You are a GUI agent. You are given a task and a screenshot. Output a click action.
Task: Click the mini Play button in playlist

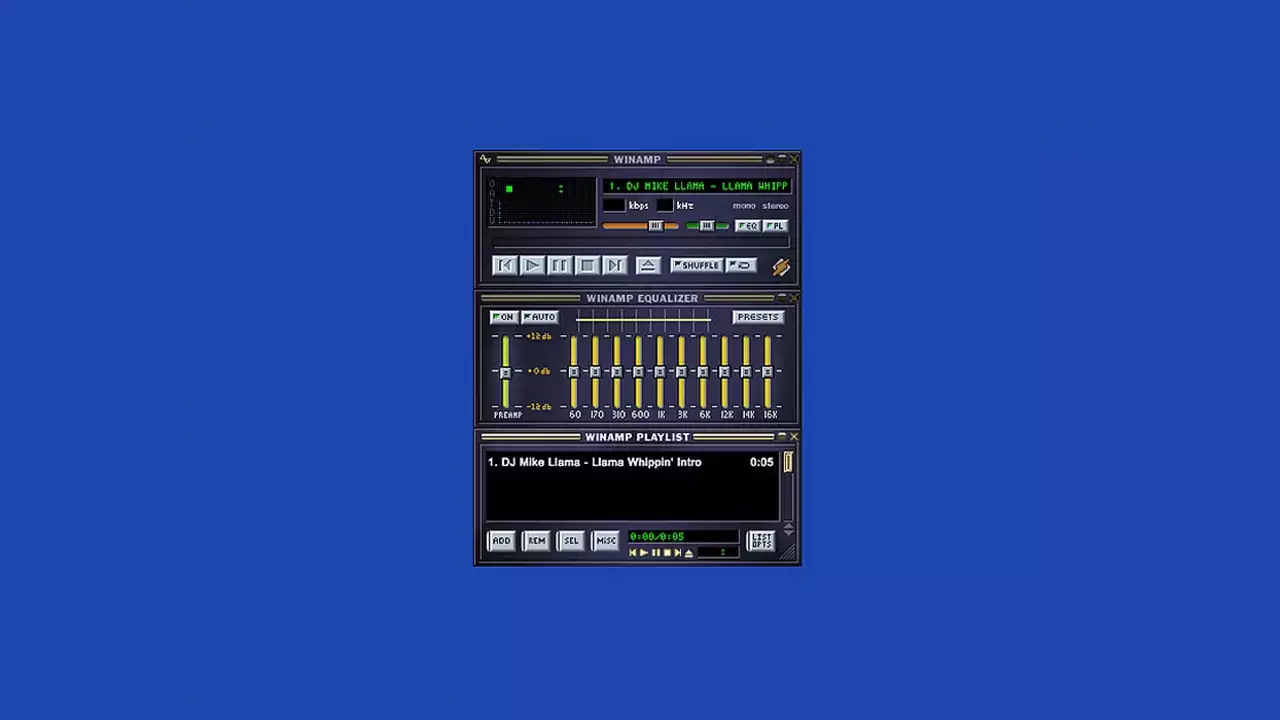click(x=644, y=553)
